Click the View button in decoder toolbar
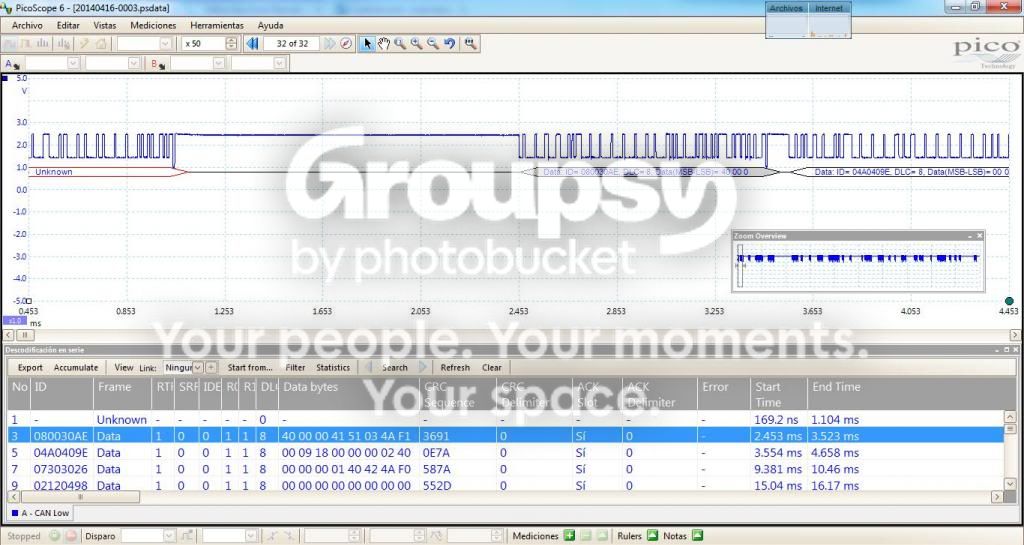 pos(123,367)
